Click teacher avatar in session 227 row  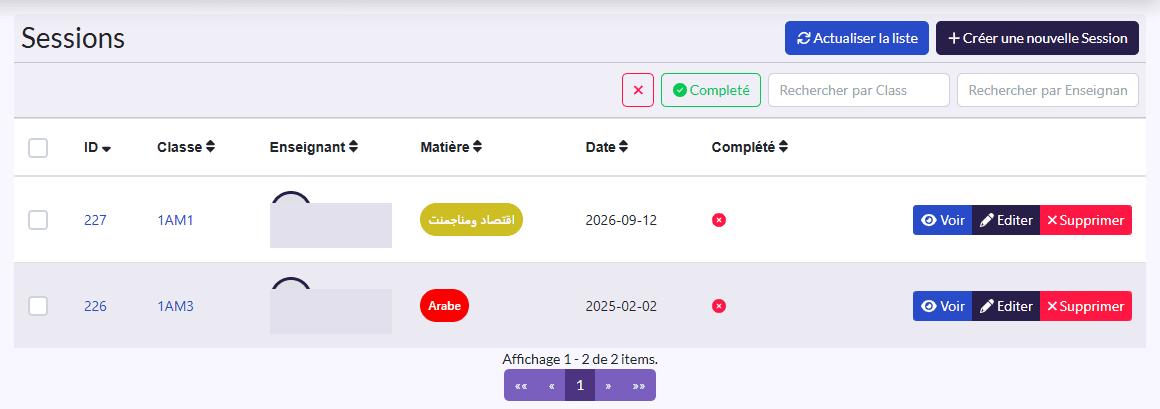(291, 197)
